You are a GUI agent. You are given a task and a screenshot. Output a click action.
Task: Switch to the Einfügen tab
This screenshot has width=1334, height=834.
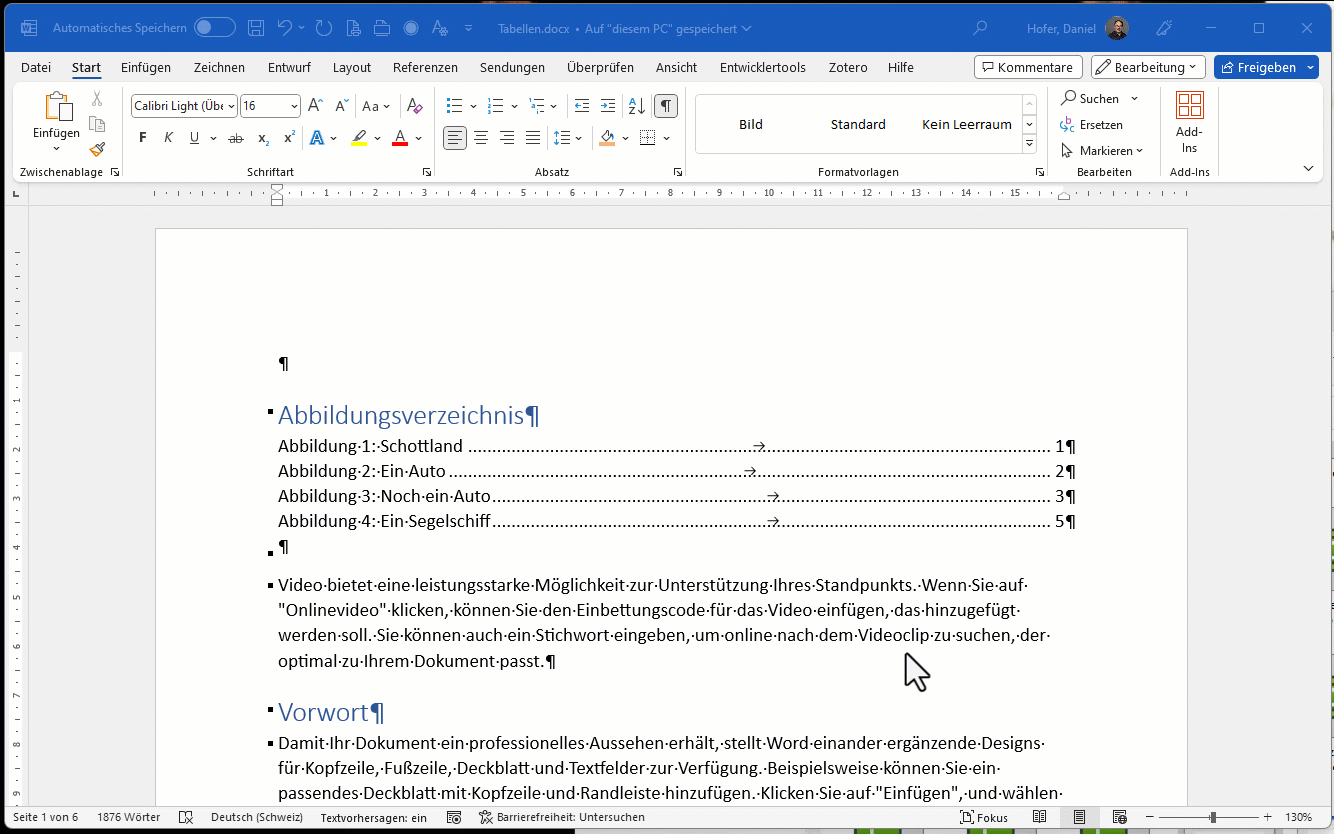click(146, 67)
